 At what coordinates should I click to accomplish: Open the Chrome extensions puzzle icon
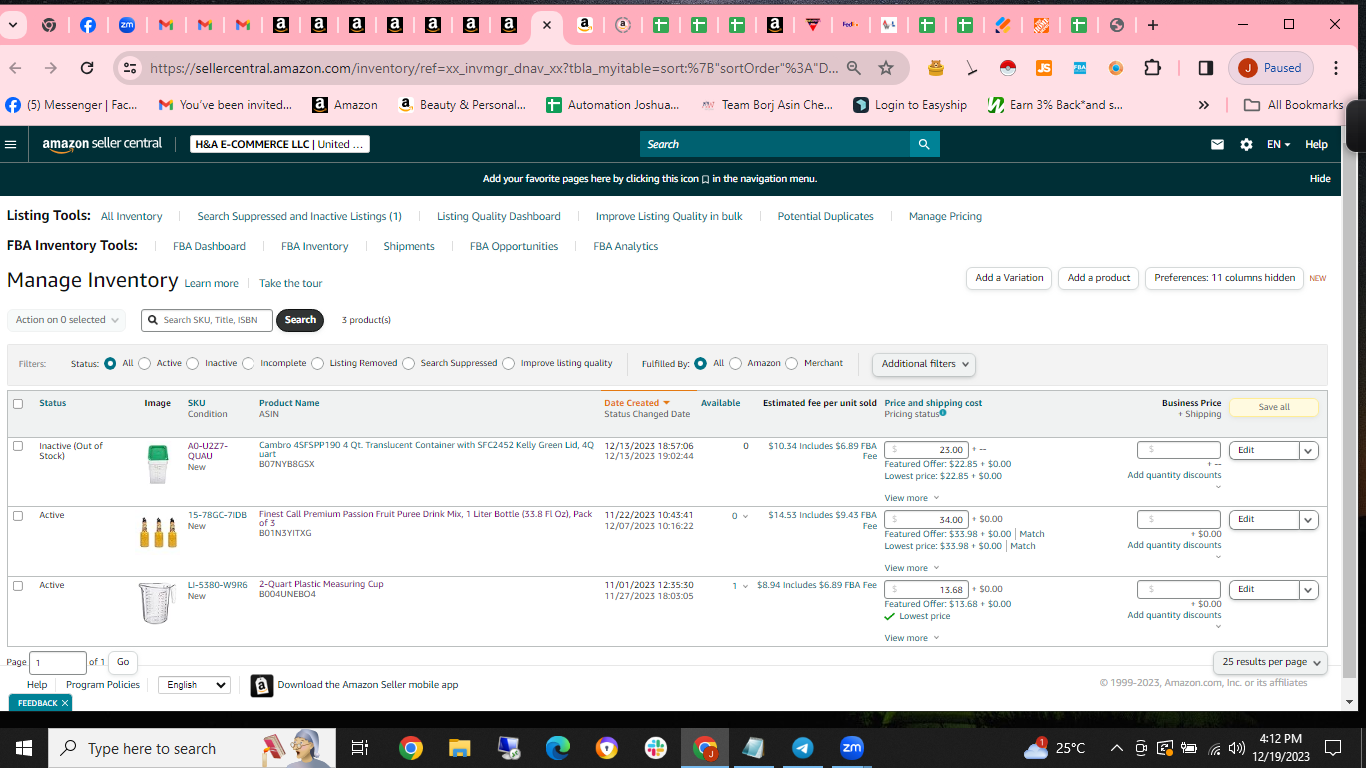1152,68
